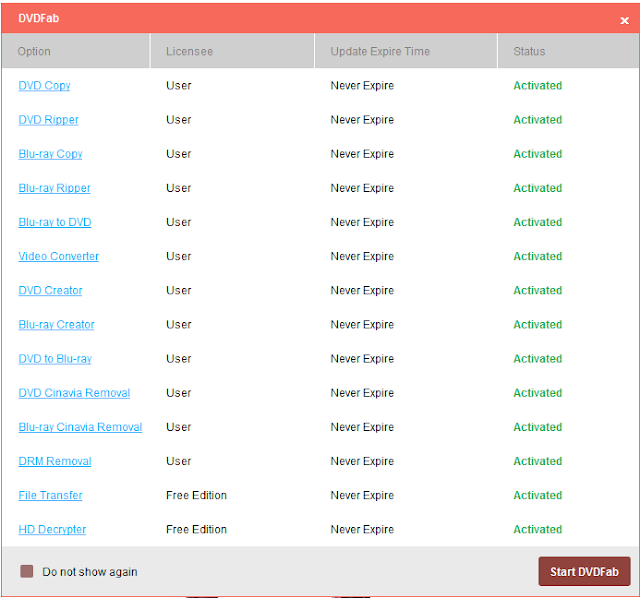Open the Video Converter link
Image resolution: width=640 pixels, height=598 pixels.
tap(59, 256)
